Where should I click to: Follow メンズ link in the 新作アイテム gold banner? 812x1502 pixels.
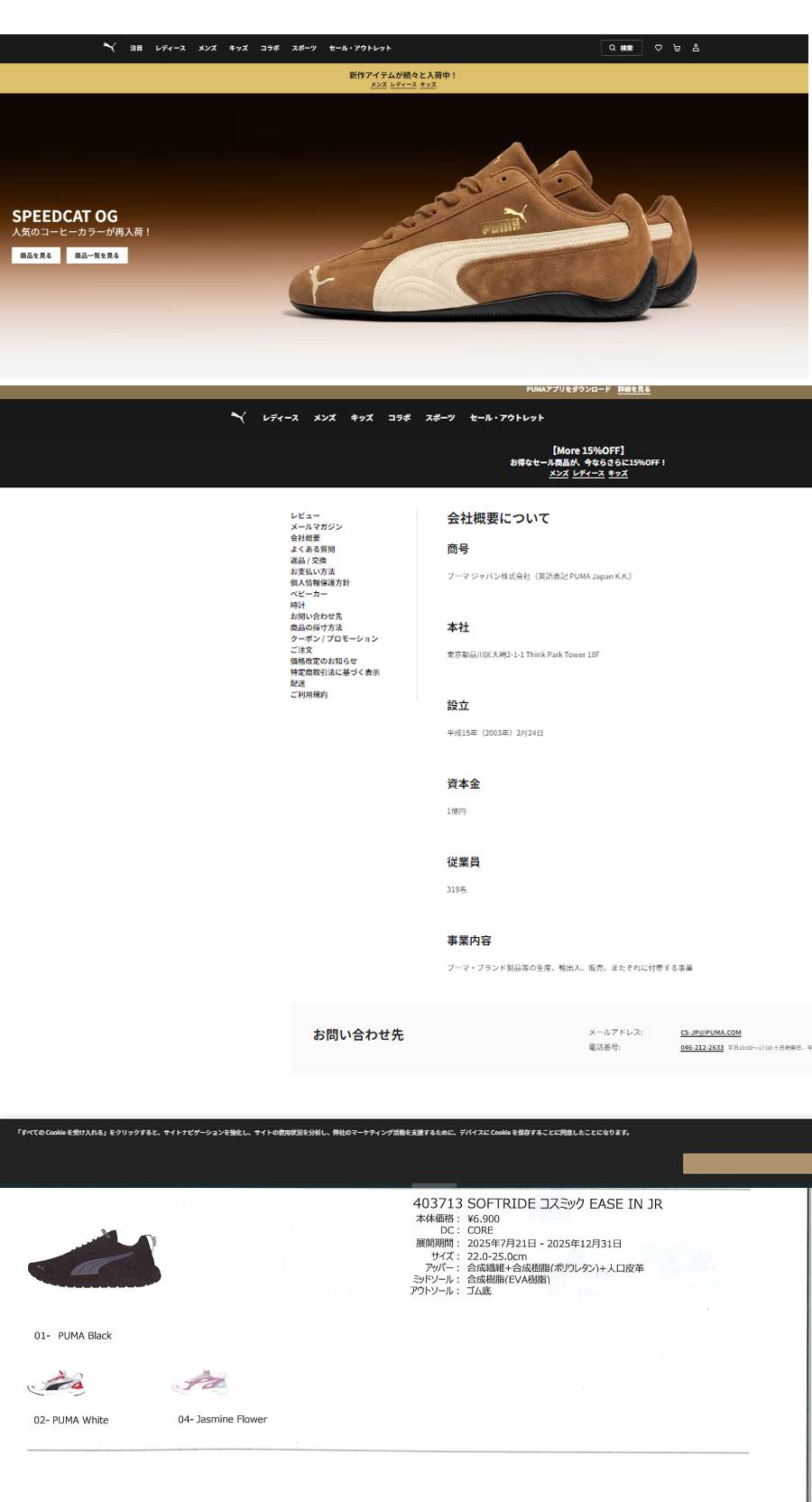[x=379, y=85]
